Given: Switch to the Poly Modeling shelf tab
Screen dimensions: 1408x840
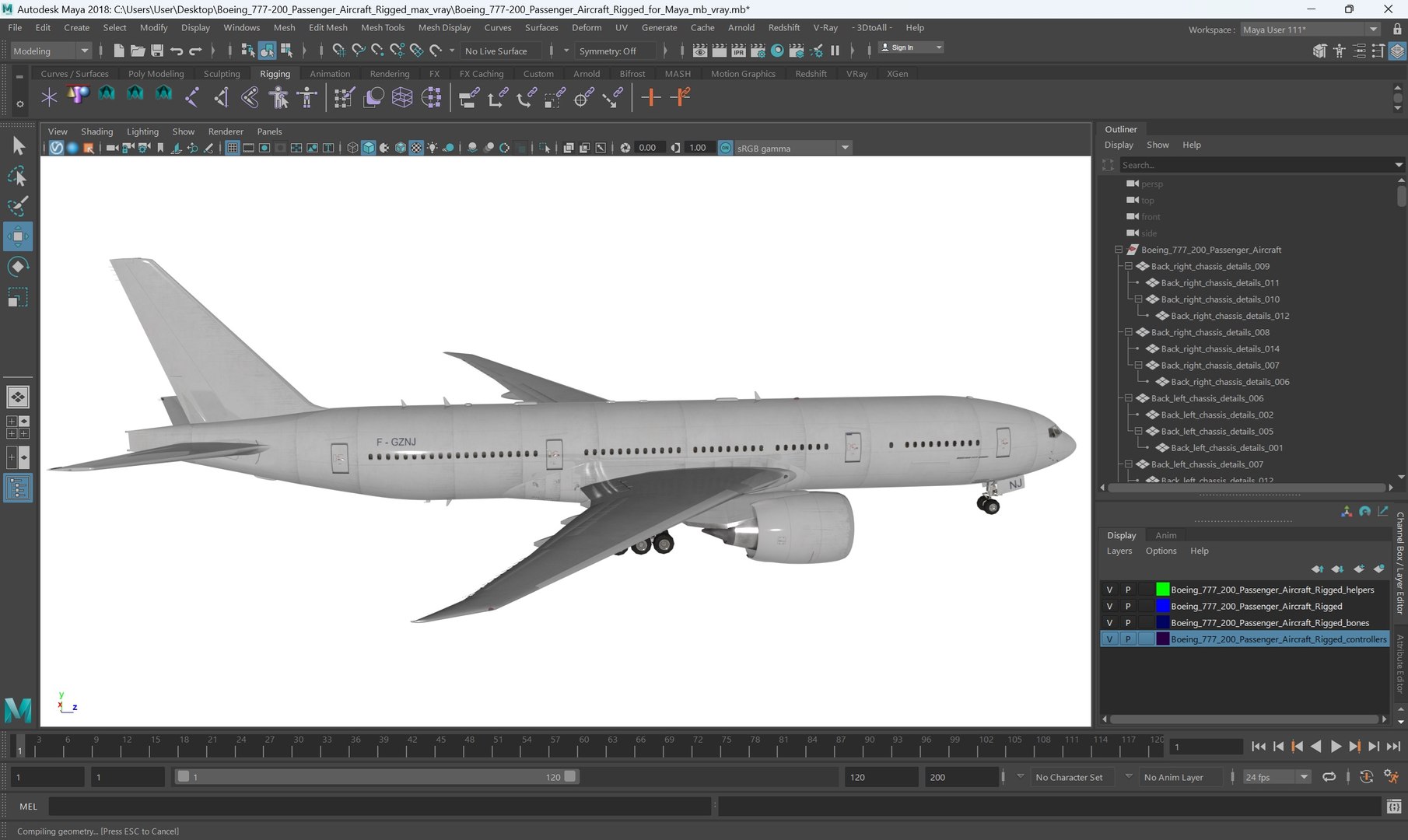Looking at the screenshot, I should 156,74.
